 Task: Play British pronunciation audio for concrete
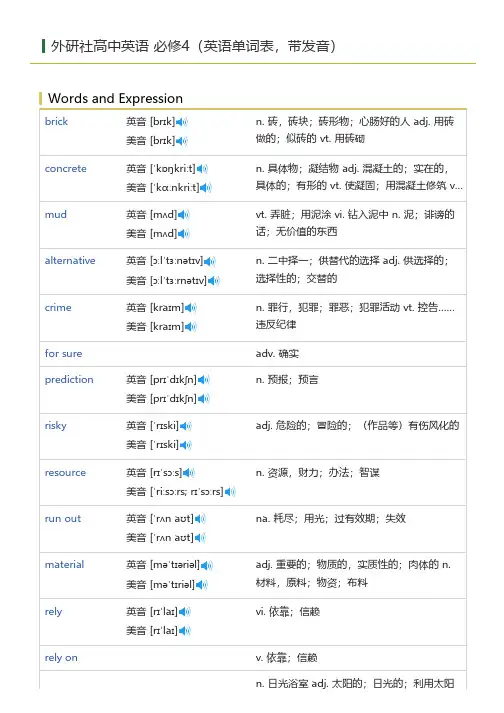(x=202, y=169)
